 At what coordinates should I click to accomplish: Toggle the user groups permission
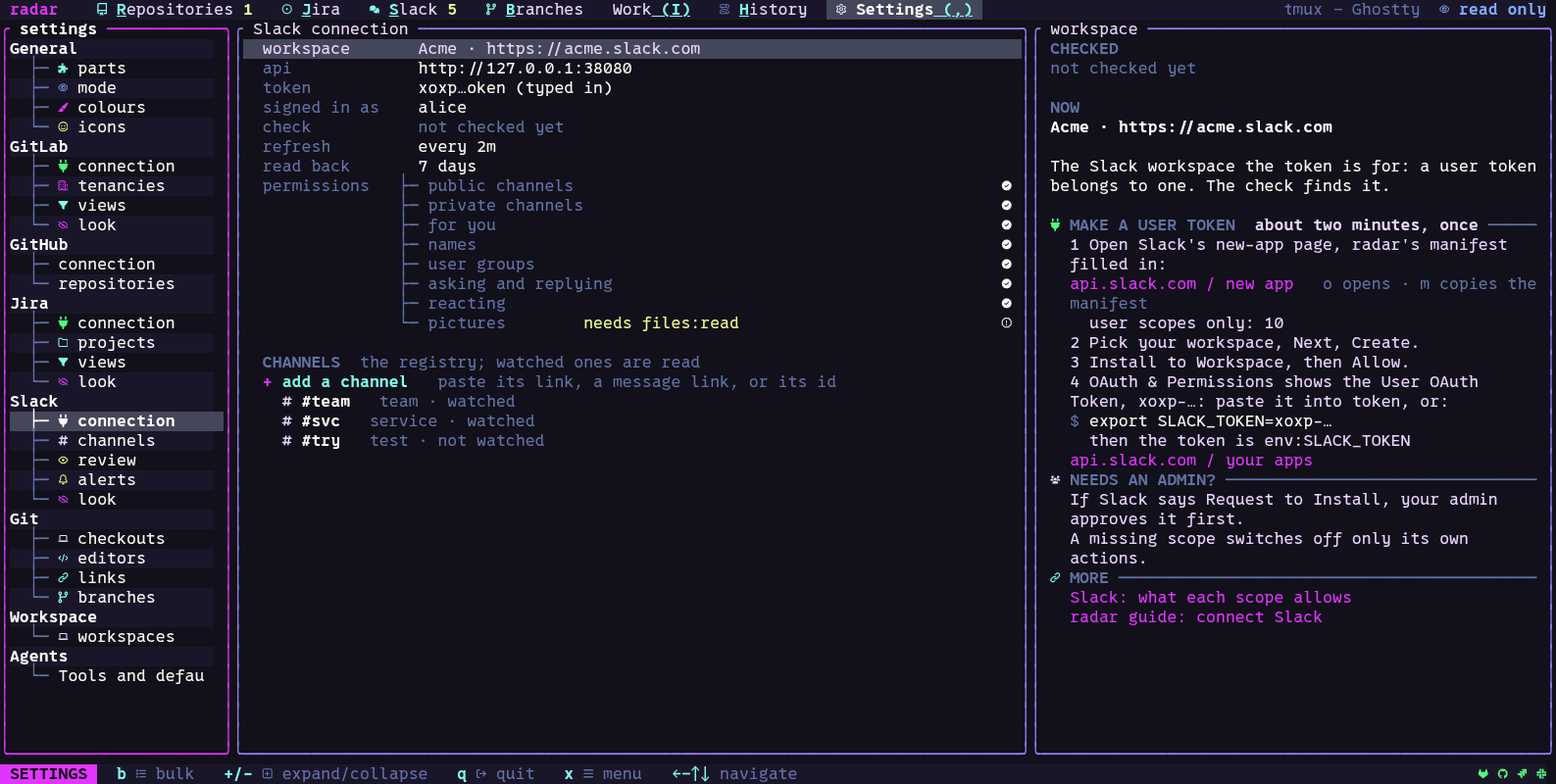tap(1006, 265)
